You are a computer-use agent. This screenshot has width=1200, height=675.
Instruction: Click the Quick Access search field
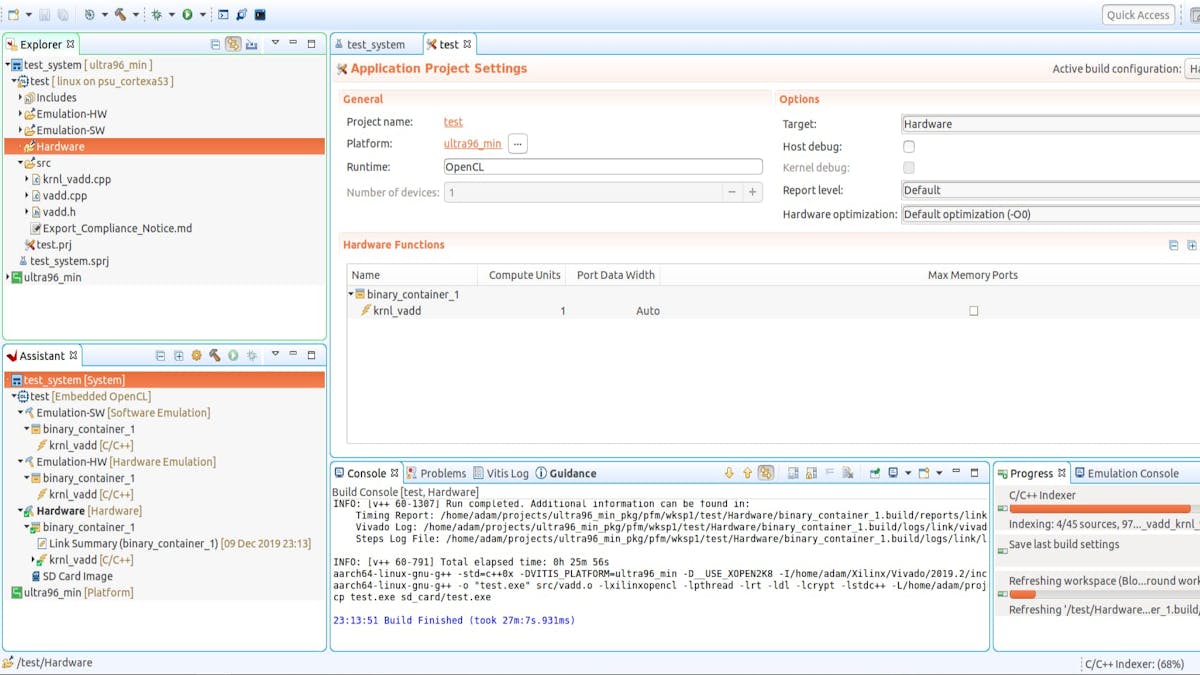pyautogui.click(x=1138, y=15)
